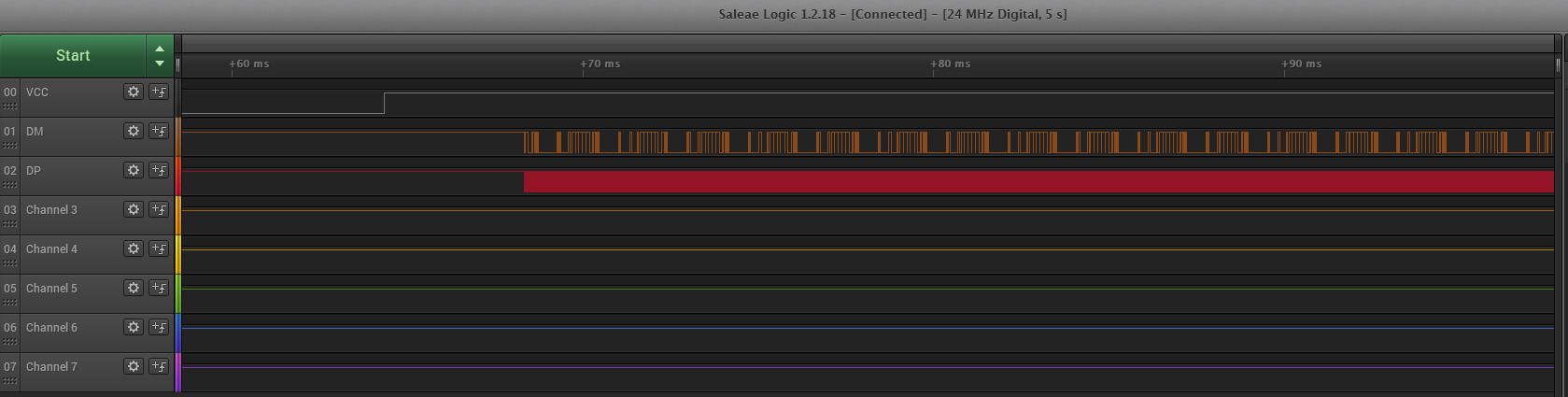Click the rising edge on VCC waveform
The image size is (1568, 397).
pyautogui.click(x=384, y=103)
